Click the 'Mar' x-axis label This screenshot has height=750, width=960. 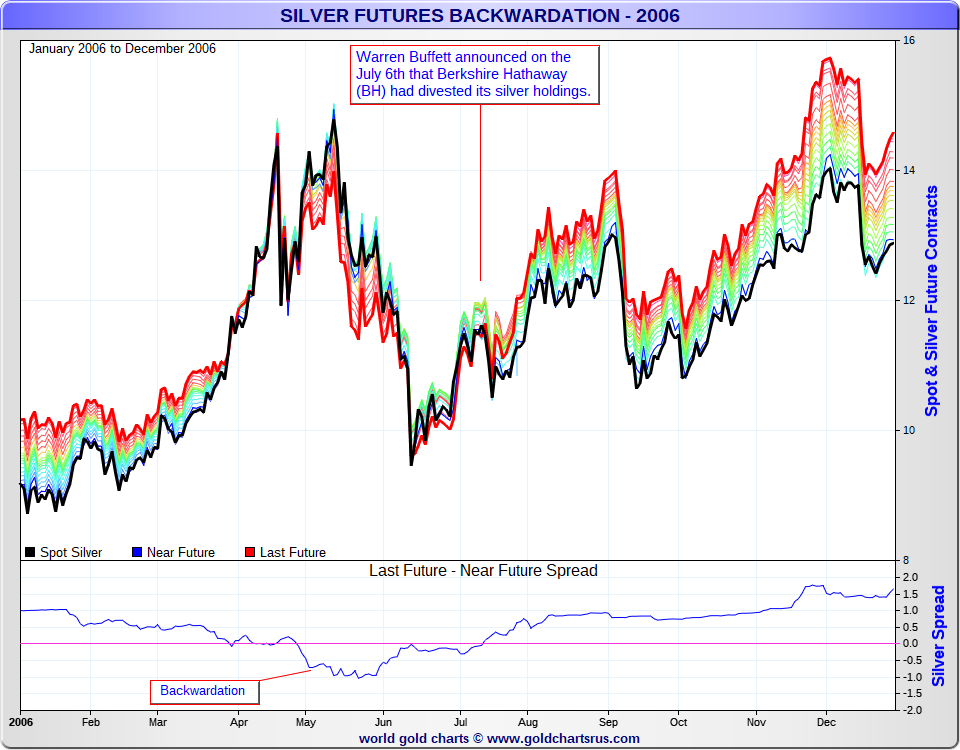tap(157, 722)
